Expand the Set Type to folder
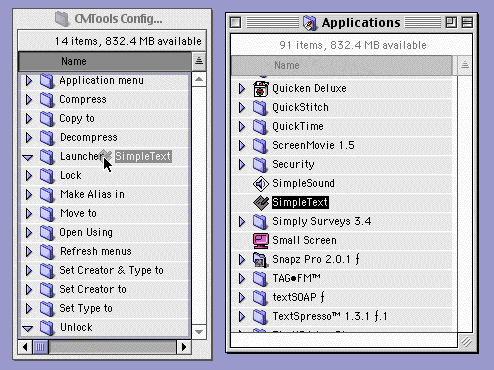This screenshot has width=494, height=370. pyautogui.click(x=29, y=309)
